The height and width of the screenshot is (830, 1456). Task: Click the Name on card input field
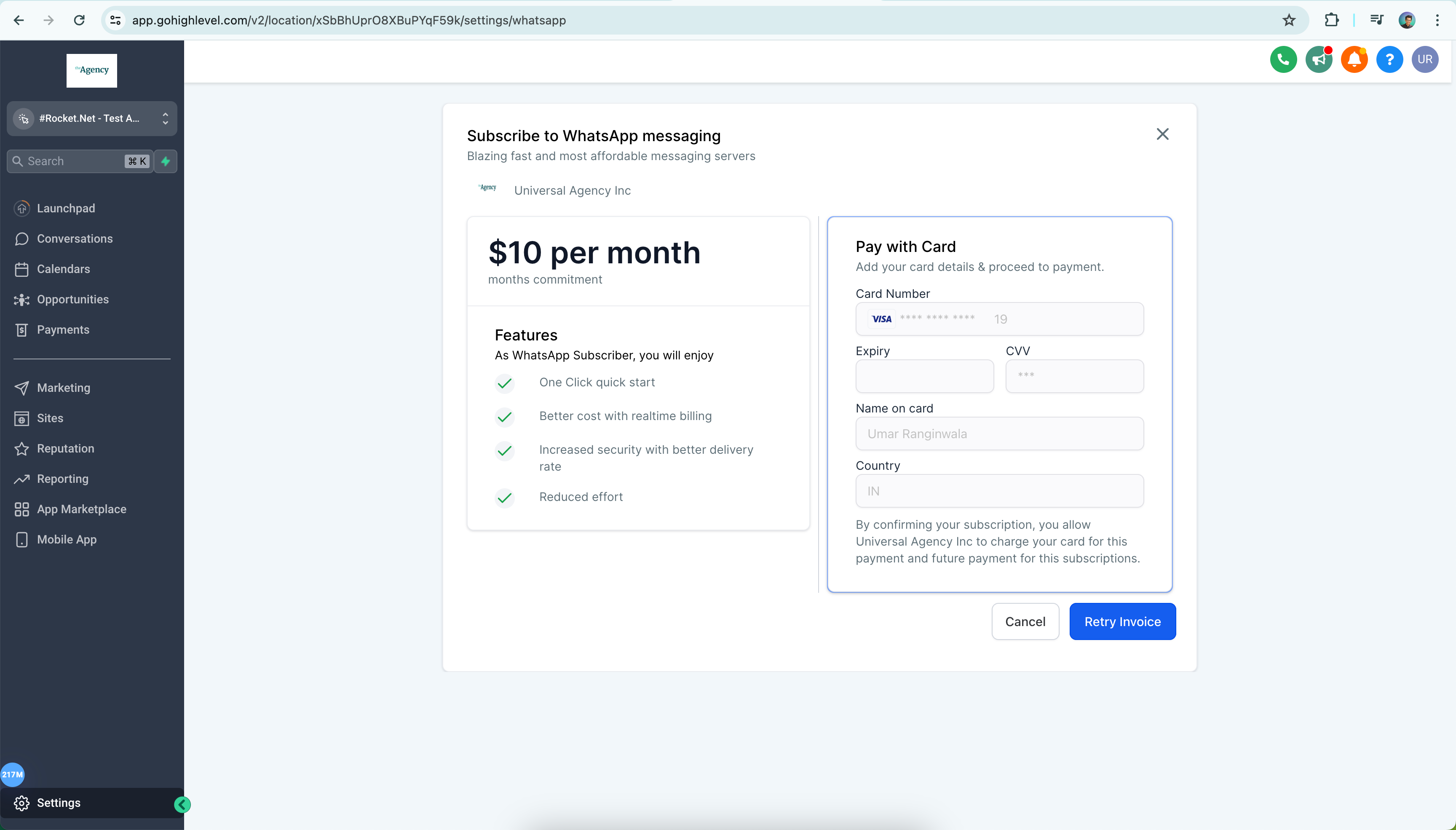[x=999, y=433]
